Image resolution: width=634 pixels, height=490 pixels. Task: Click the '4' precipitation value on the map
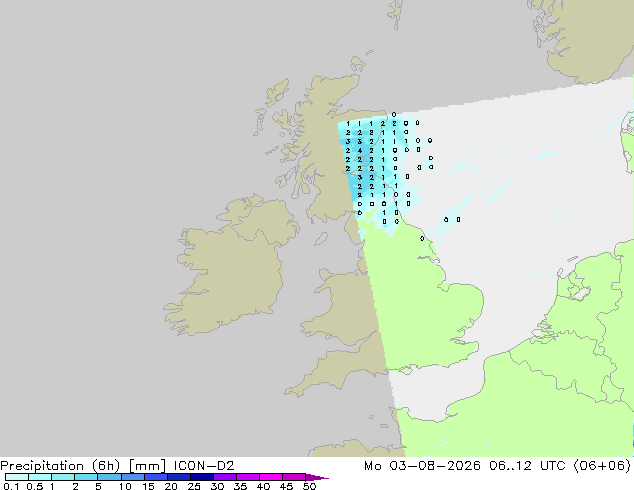359,150
